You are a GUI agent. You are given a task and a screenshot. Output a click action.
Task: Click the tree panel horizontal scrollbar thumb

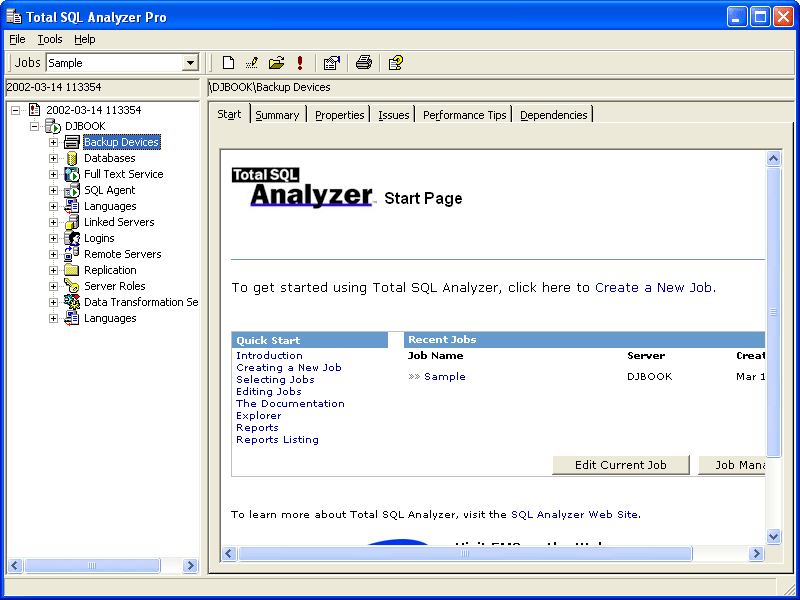coord(92,565)
